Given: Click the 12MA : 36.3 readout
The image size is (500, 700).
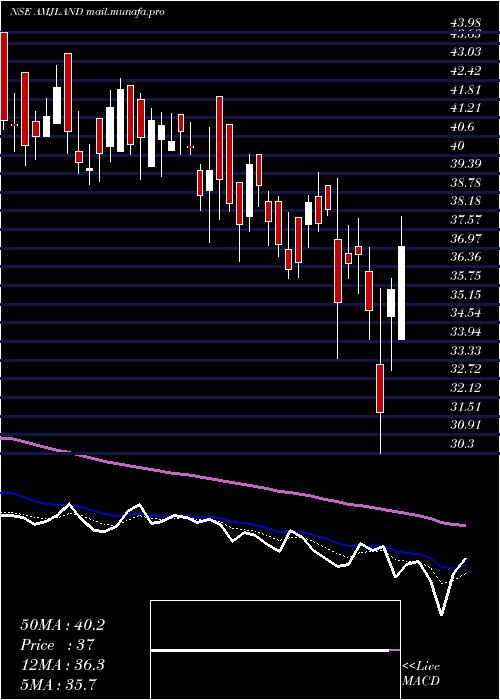Looking at the screenshot, I should (x=63, y=665).
